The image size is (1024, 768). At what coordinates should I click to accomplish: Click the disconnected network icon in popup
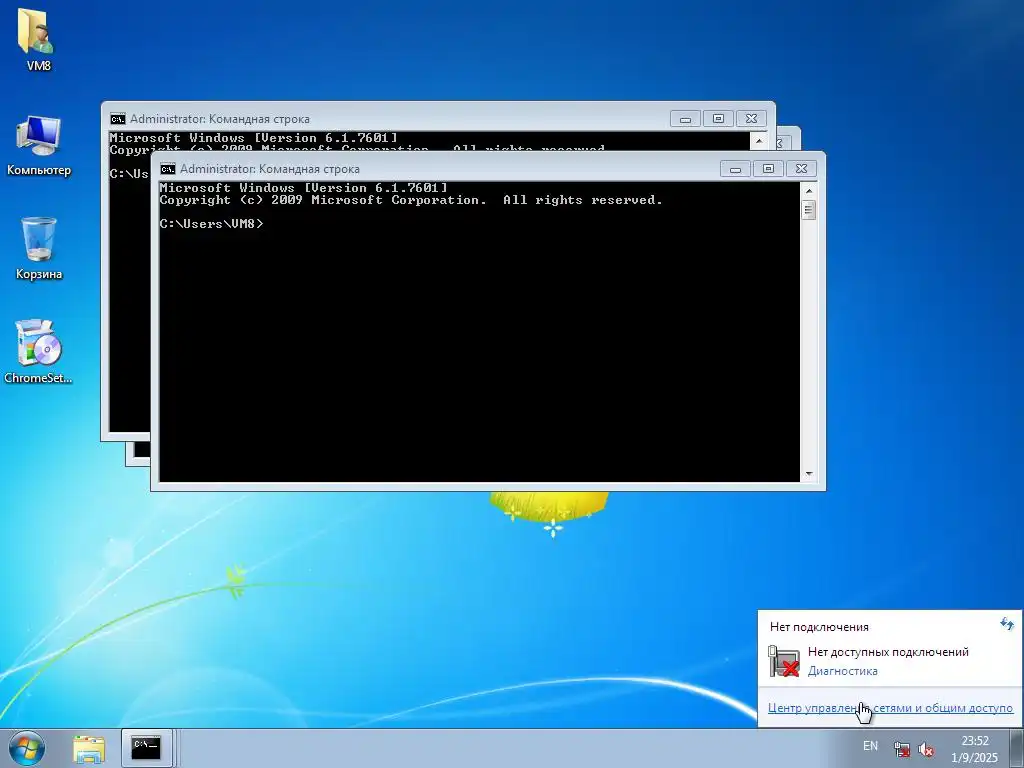[784, 661]
